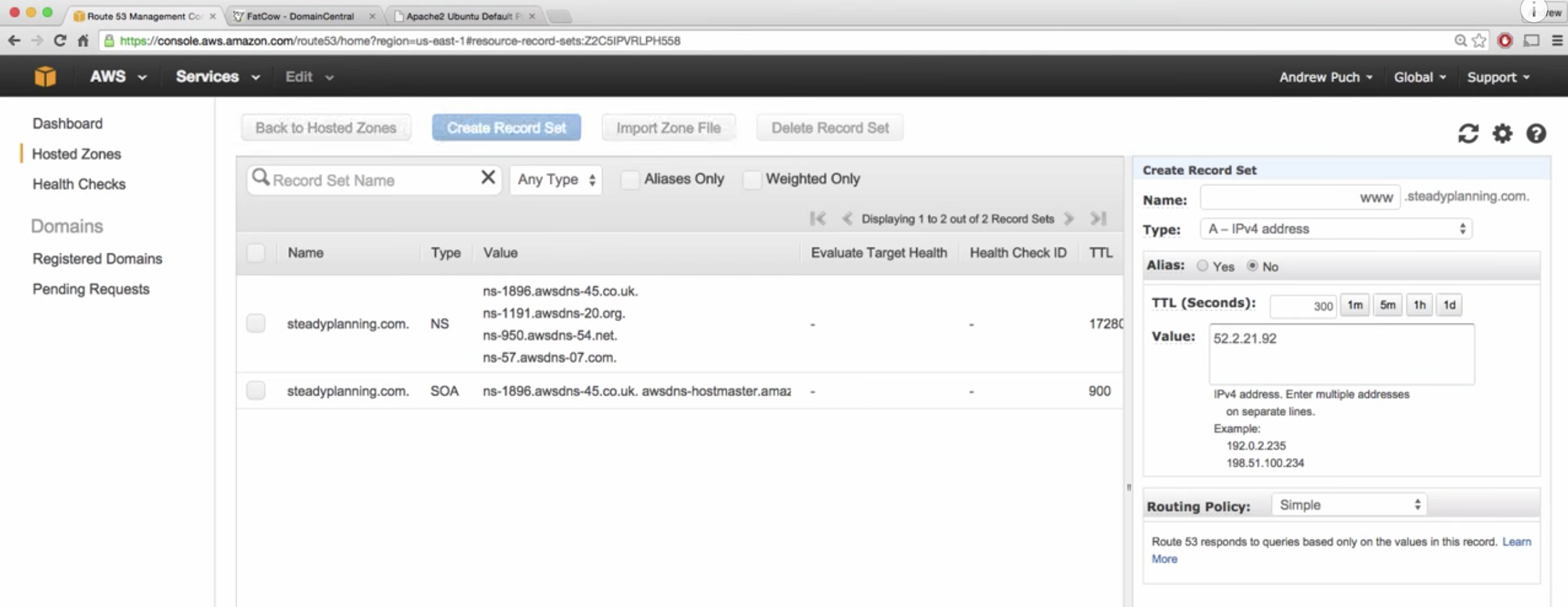Open Andrew Puch account menu
Screen dimensions: 1568x607
click(1326, 77)
